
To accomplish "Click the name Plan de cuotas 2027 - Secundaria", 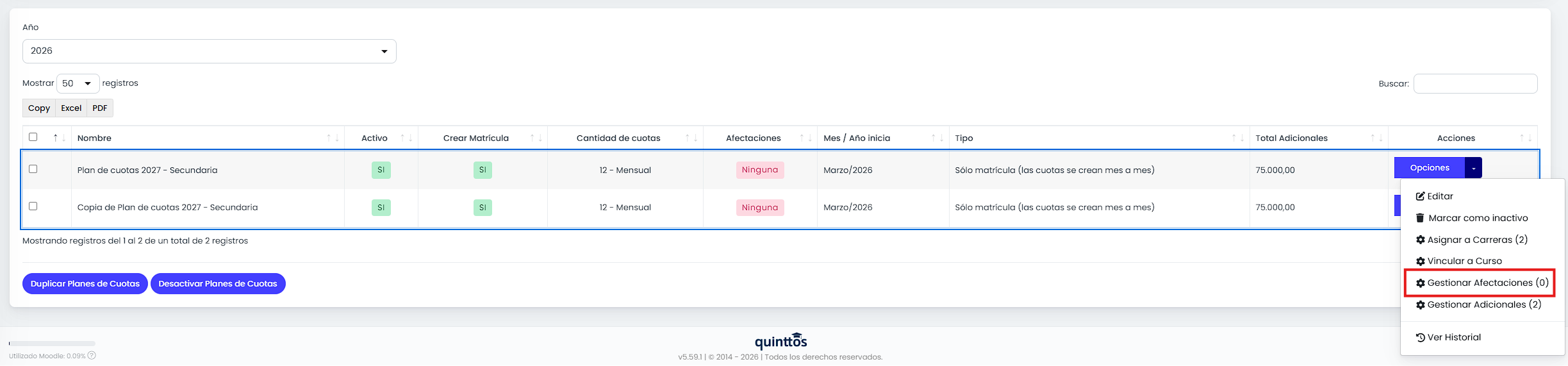I will 147,171.
